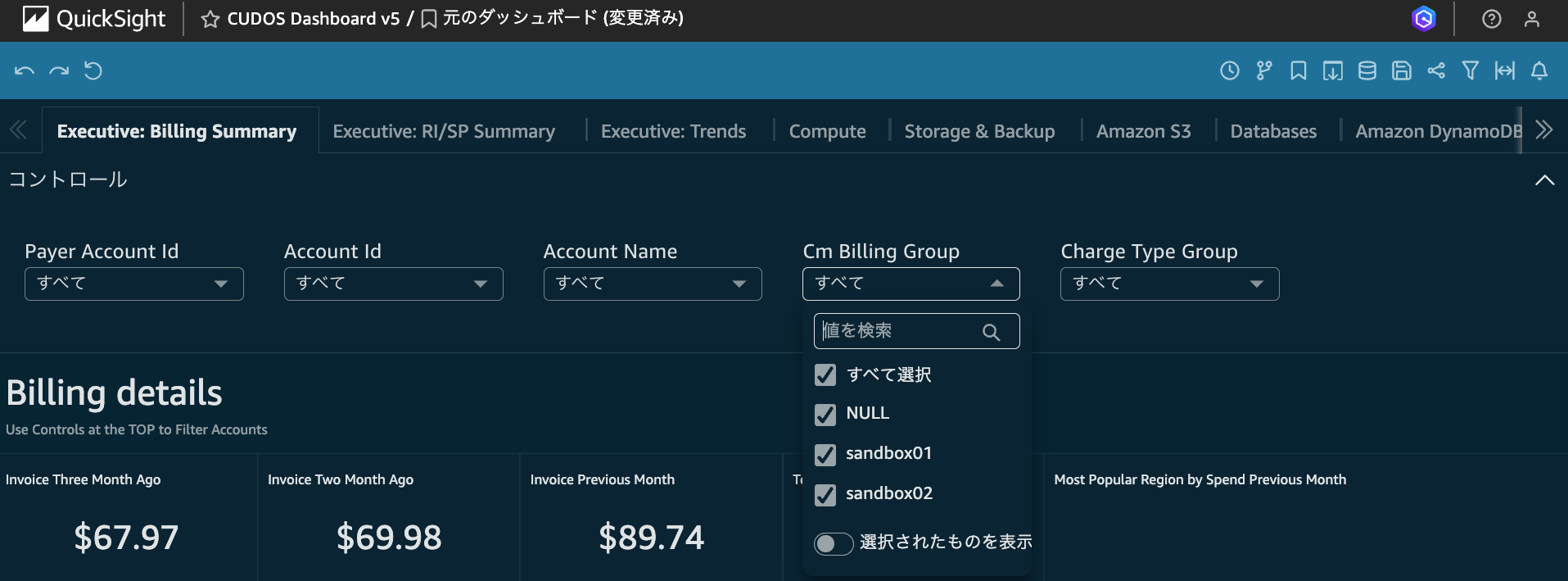Viewport: 1568px width, 581px height.
Task: Uncheck the sandbox02 checkbox
Action: coord(825,495)
